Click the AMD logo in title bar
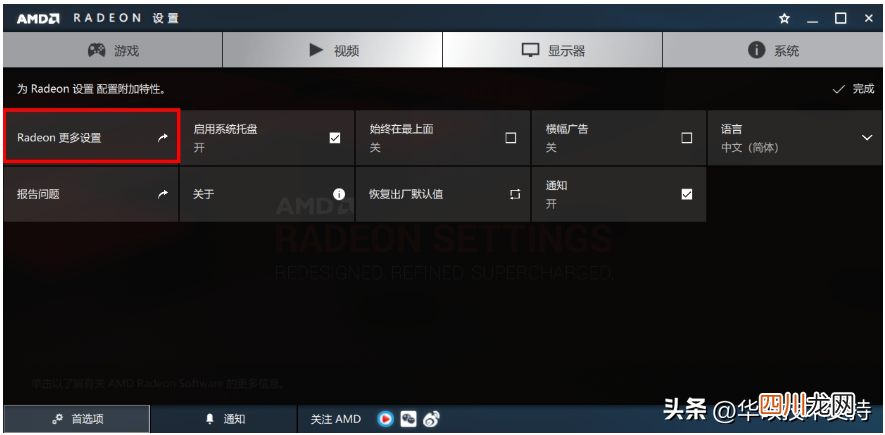The width and height of the screenshot is (885, 435). [38, 19]
